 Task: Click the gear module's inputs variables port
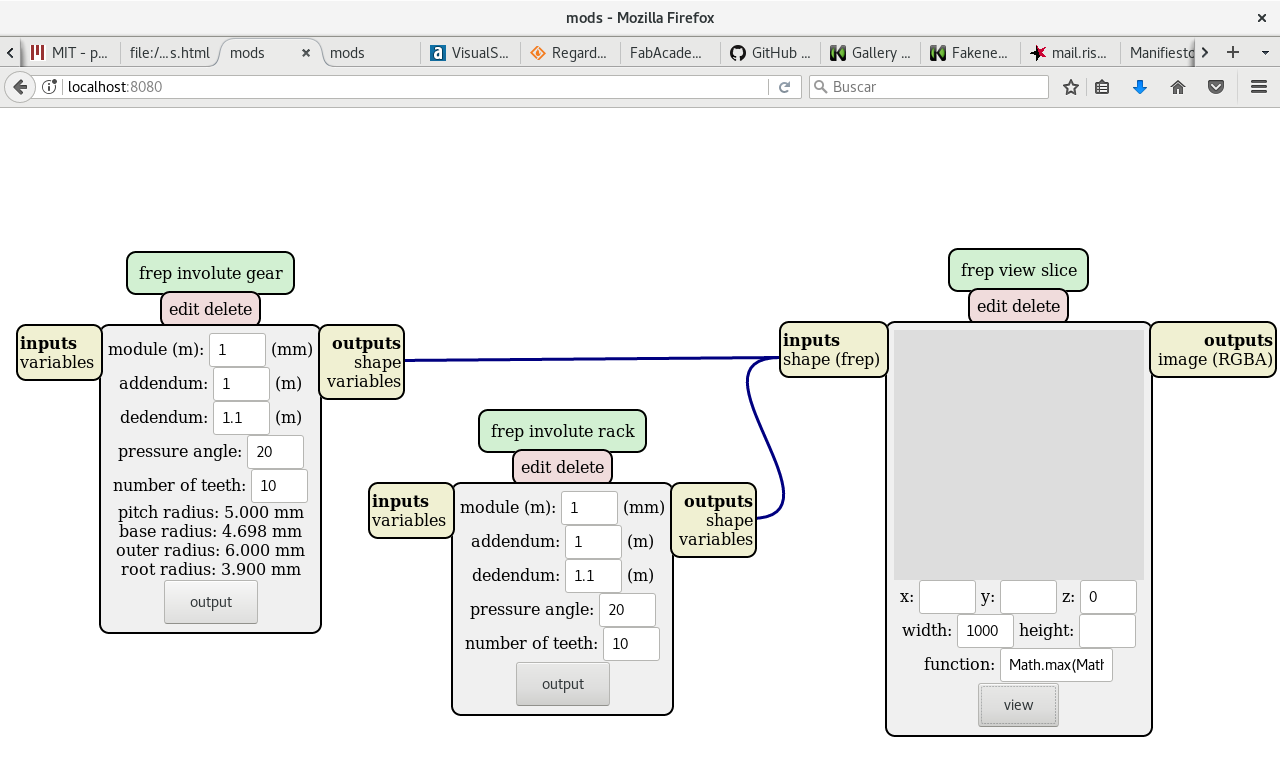pos(57,362)
